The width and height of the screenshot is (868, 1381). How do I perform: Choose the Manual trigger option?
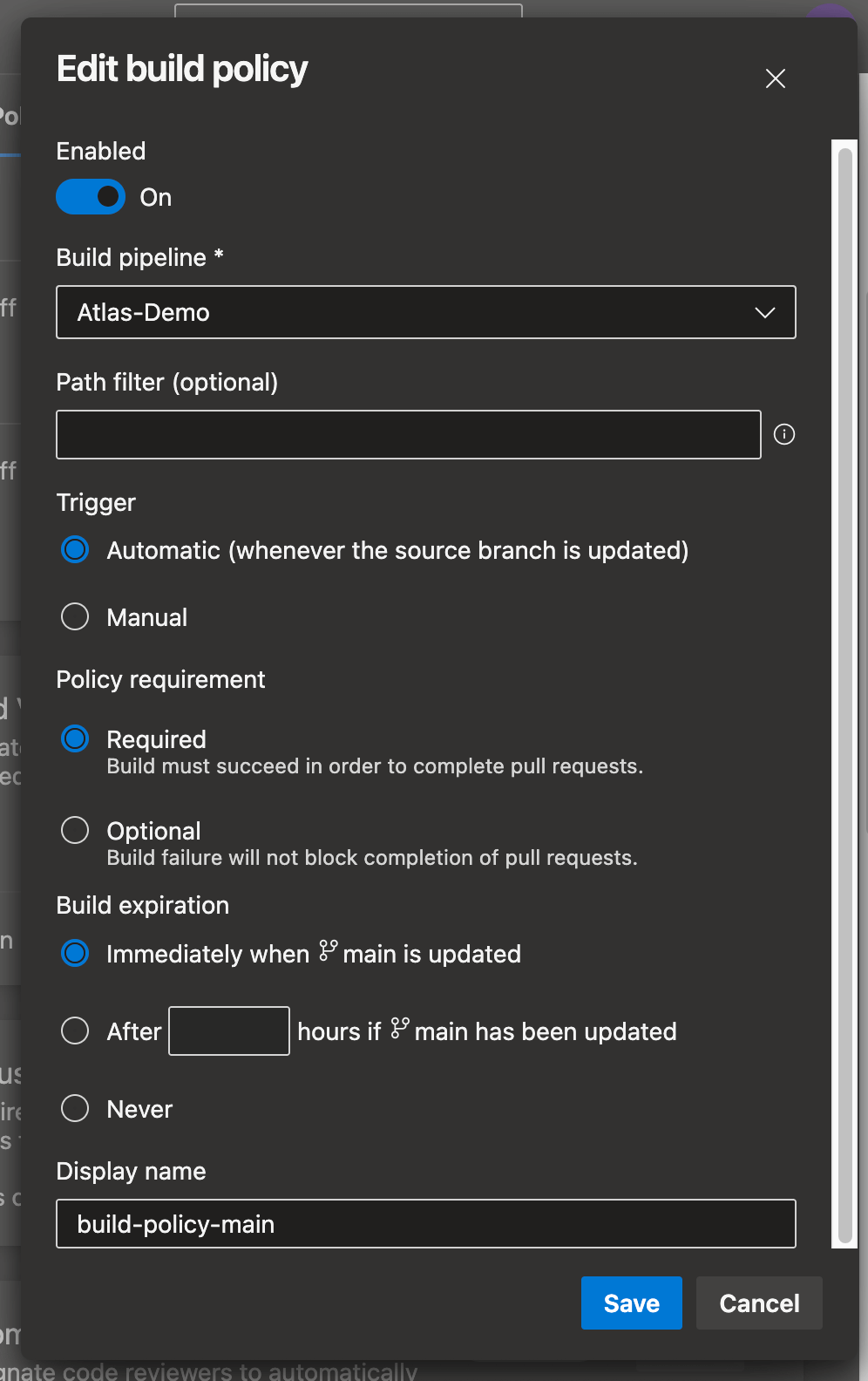pyautogui.click(x=75, y=617)
